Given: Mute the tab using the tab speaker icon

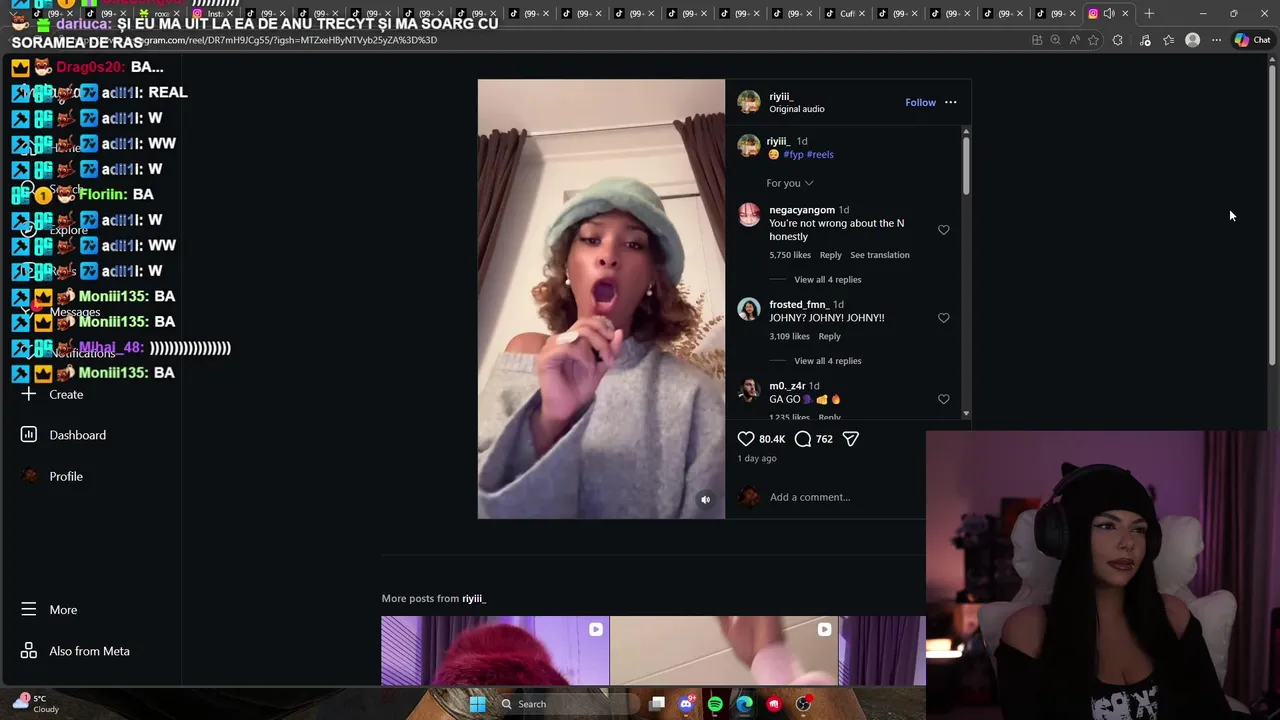Looking at the screenshot, I should coord(1109,13).
